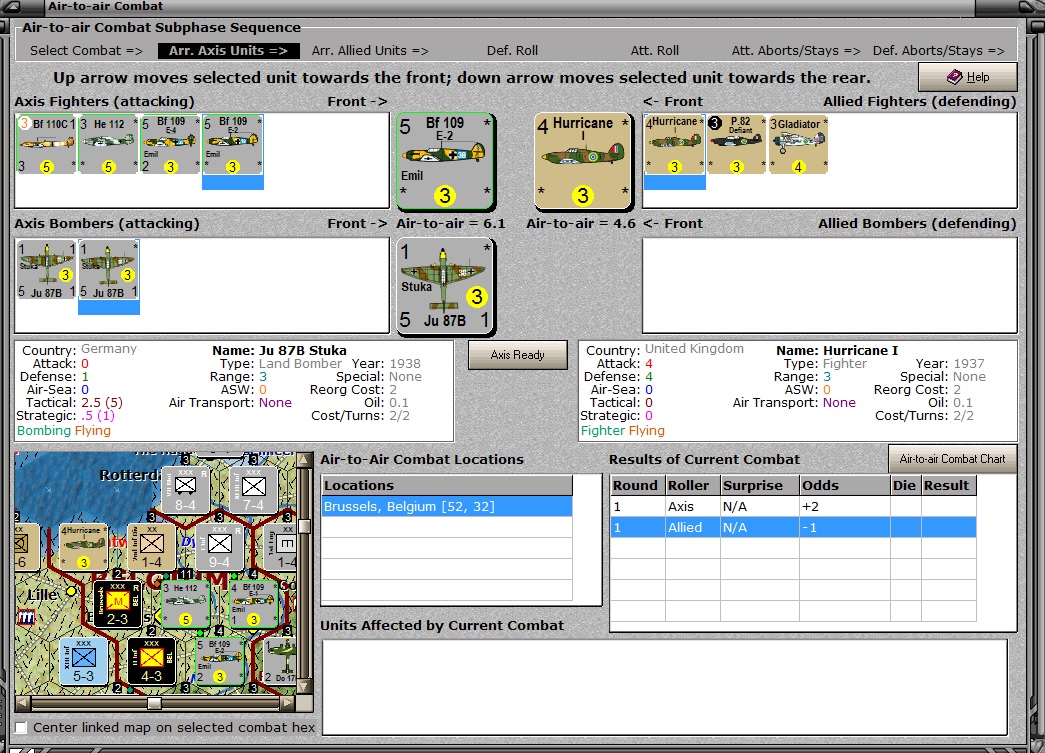Select the P.82 Defiant Allied fighter counter
Screen dimensions: 1045x753
coord(736,144)
